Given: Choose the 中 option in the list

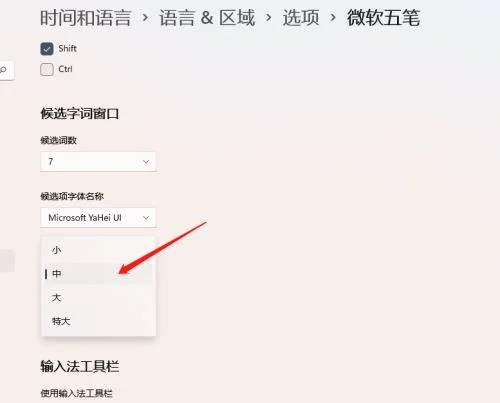Looking at the screenshot, I should click(x=98, y=274).
